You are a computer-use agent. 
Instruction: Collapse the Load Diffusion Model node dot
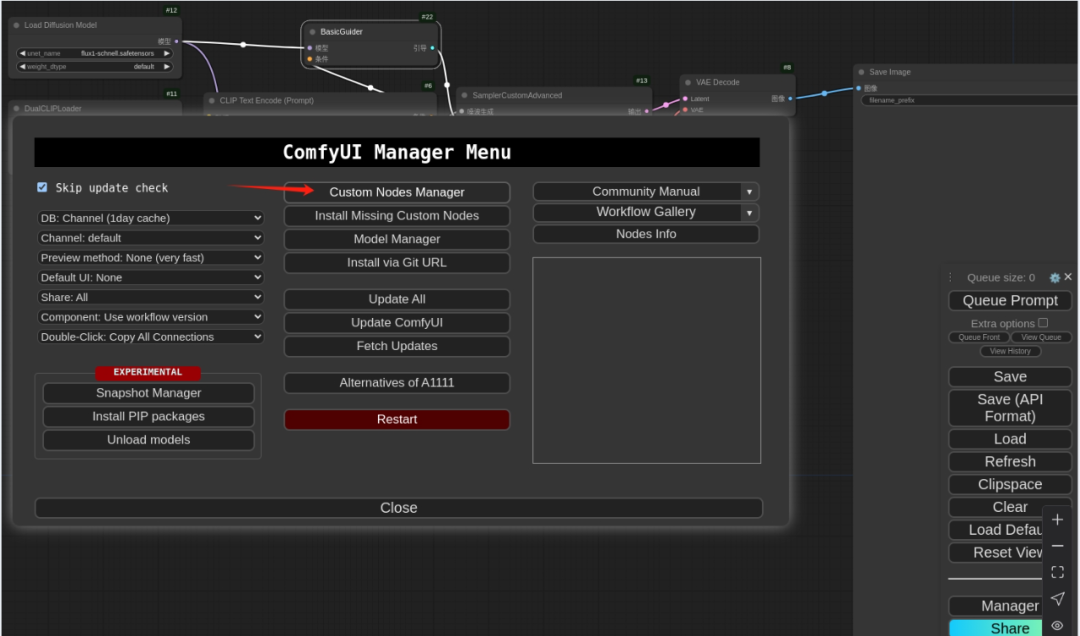pyautogui.click(x=17, y=25)
